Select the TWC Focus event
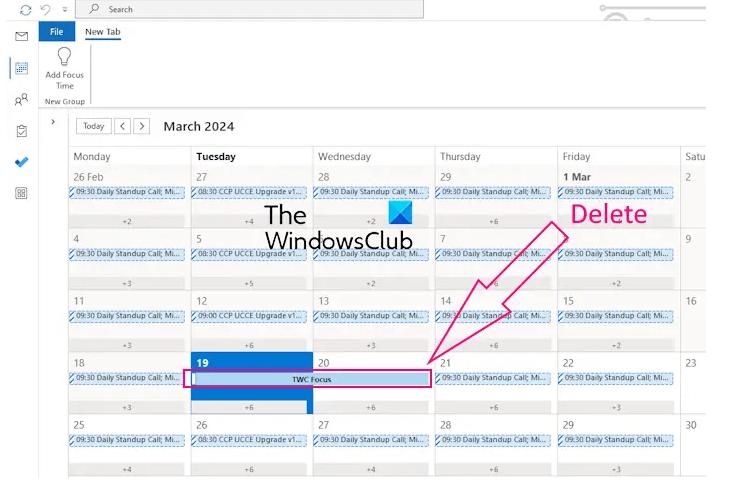The height and width of the screenshot is (486, 732). [x=311, y=379]
